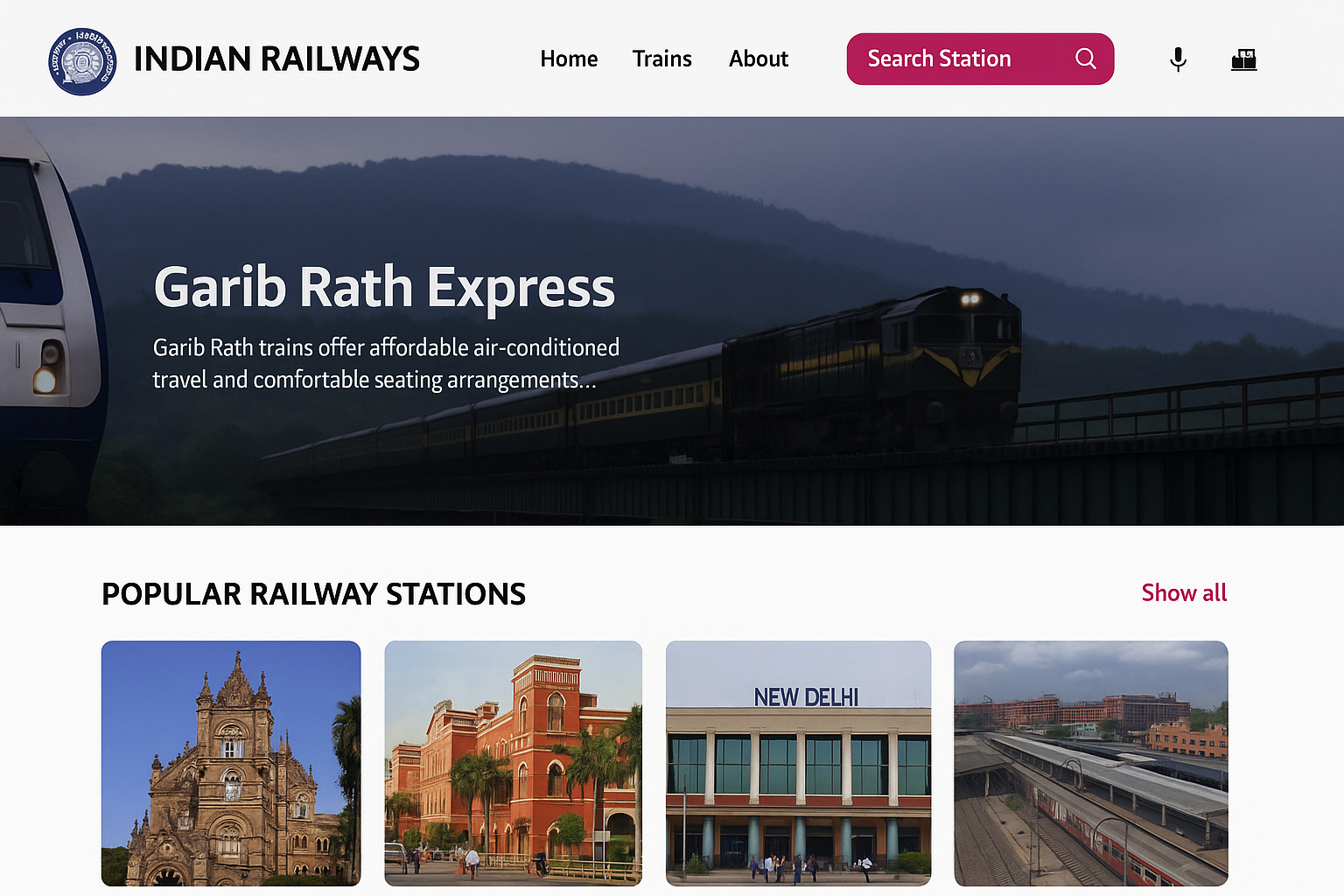Open the aerial platform view station thumbnail
The height and width of the screenshot is (896, 1344).
(x=1090, y=763)
